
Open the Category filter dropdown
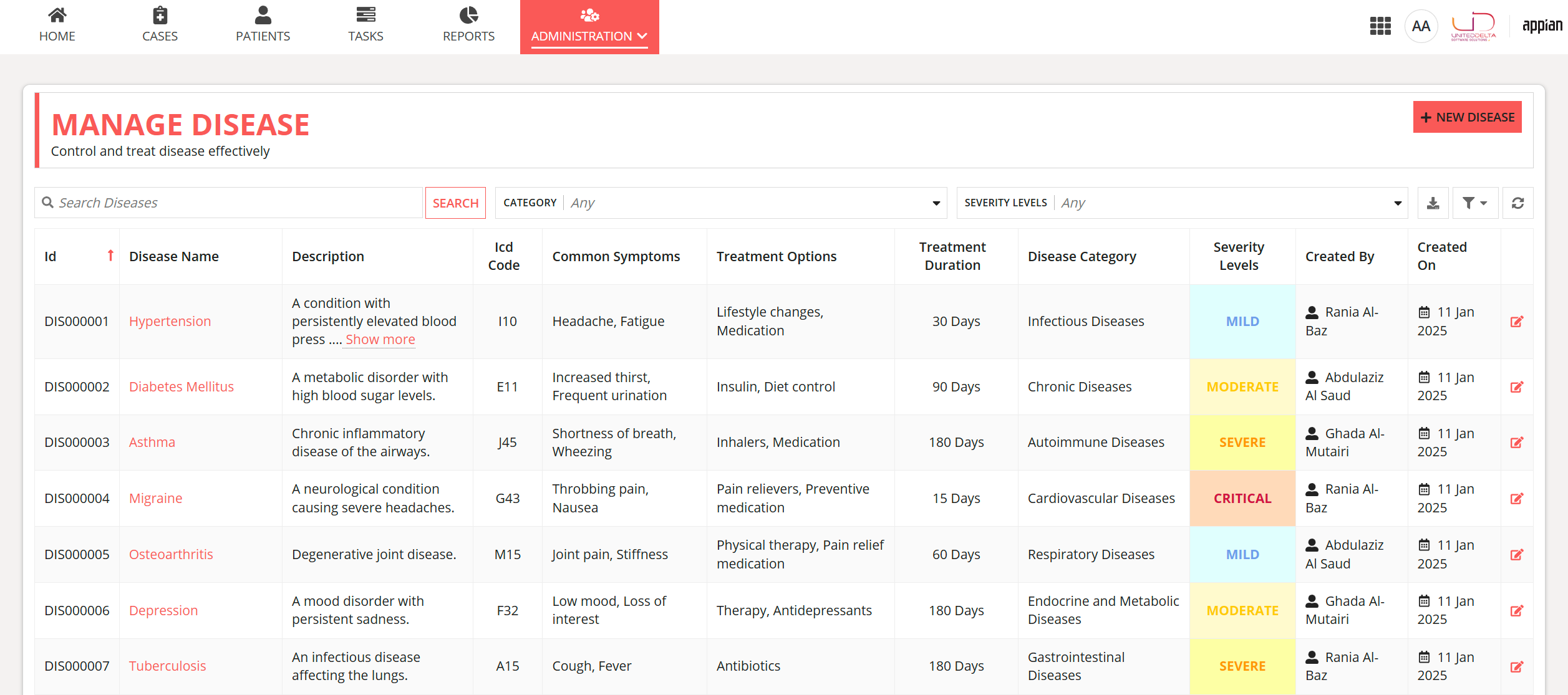pyautogui.click(x=721, y=203)
